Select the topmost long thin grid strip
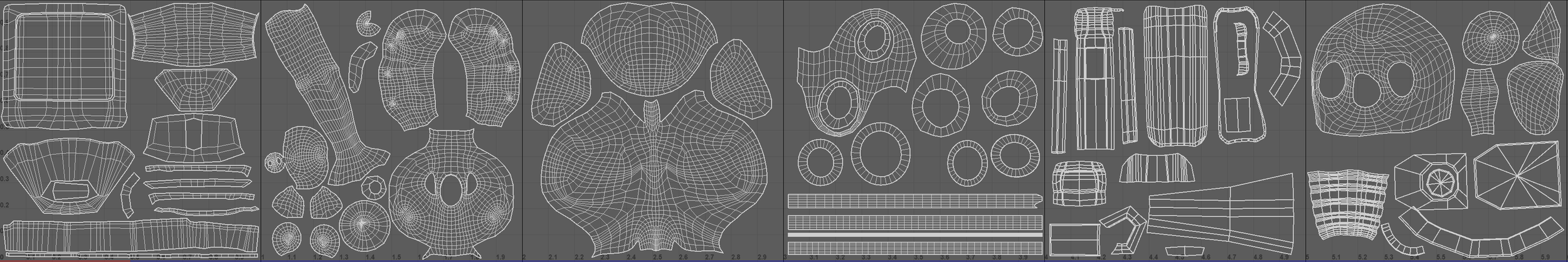 914,201
